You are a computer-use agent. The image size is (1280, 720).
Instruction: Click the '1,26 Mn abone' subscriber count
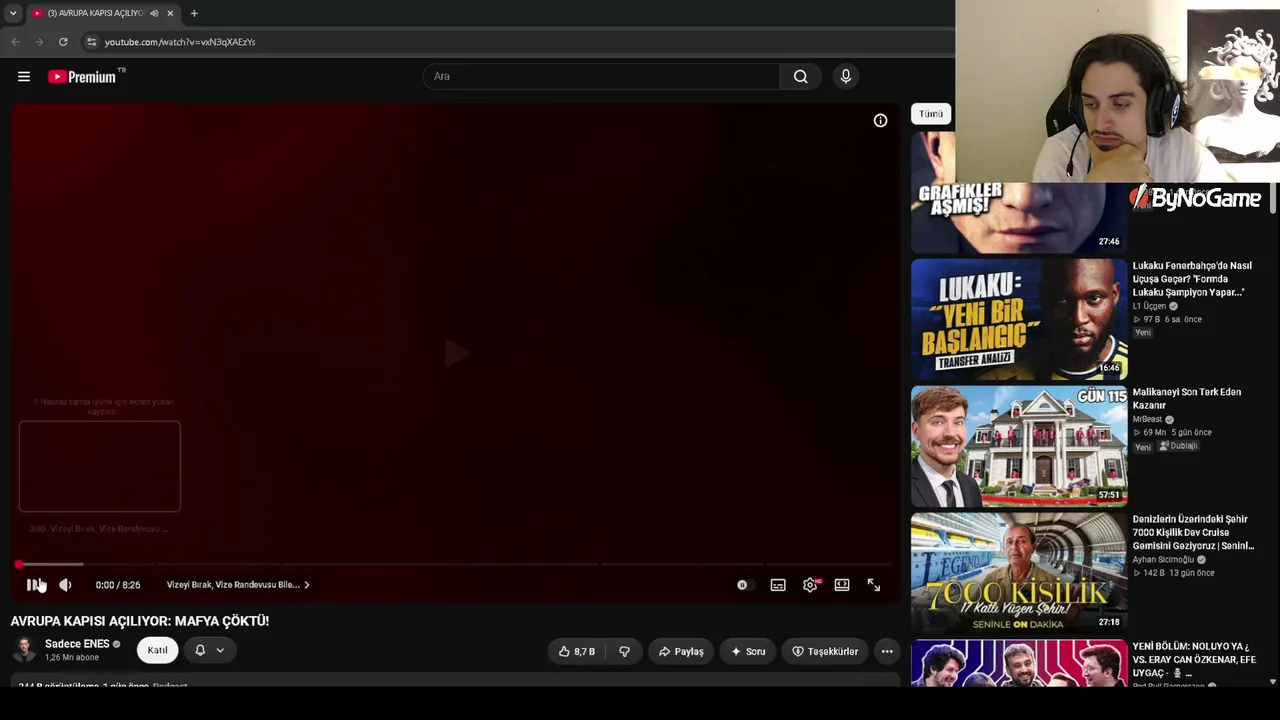(72, 658)
